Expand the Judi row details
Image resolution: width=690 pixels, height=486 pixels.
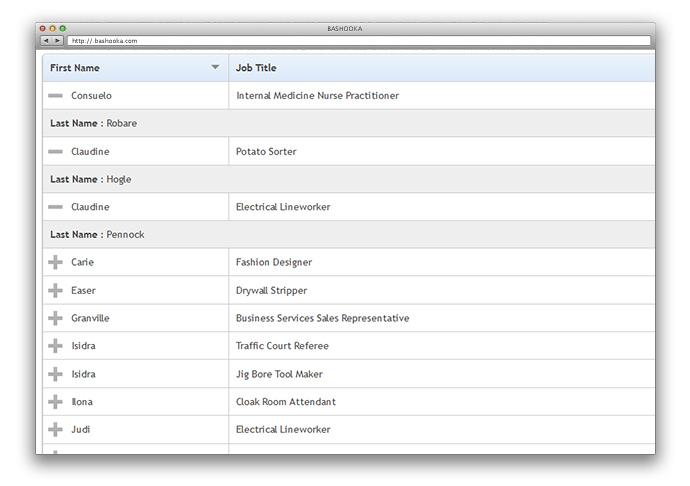[x=55, y=430]
